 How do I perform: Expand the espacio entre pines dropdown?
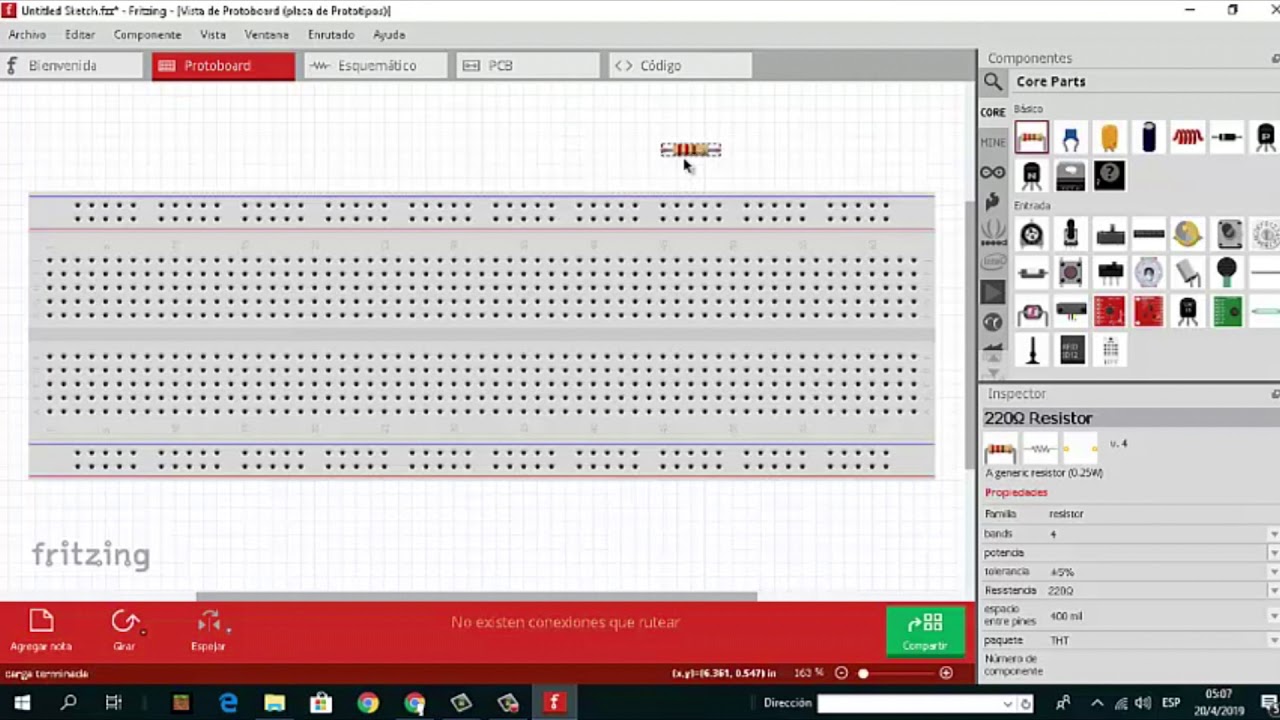point(1274,616)
